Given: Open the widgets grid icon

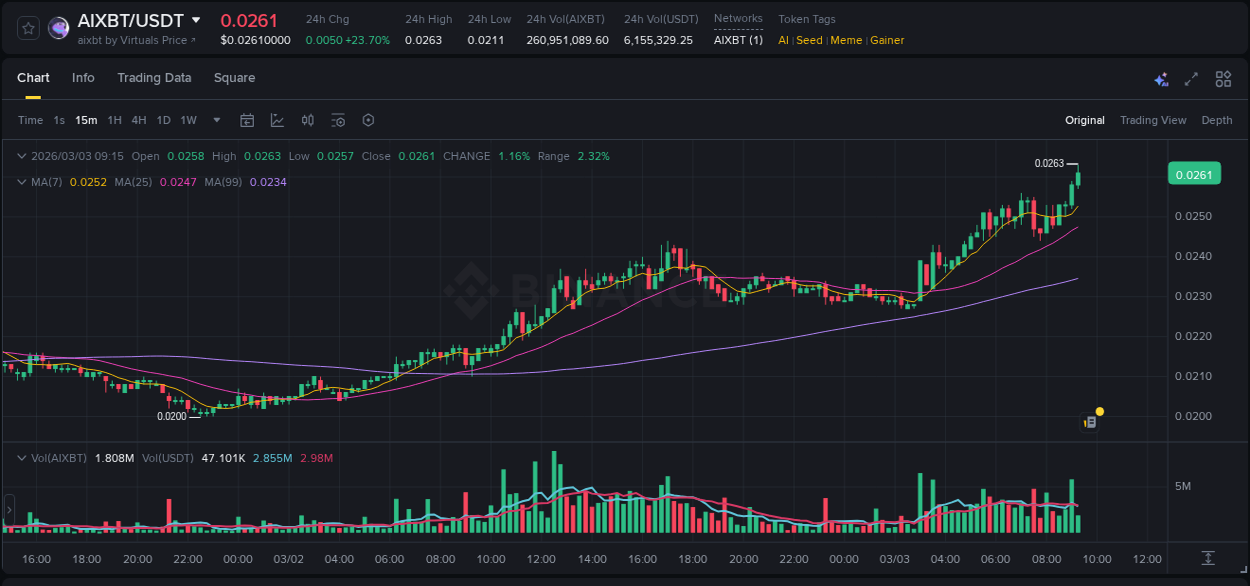Looking at the screenshot, I should click(x=1223, y=78).
